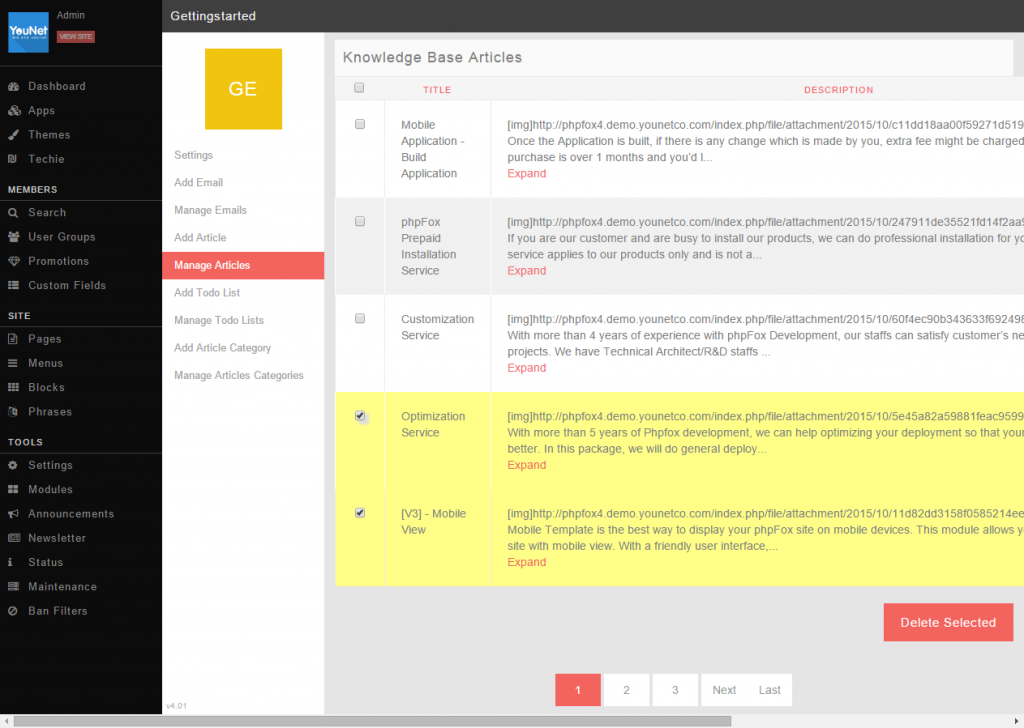Open the app Settings menu item

pos(243,155)
